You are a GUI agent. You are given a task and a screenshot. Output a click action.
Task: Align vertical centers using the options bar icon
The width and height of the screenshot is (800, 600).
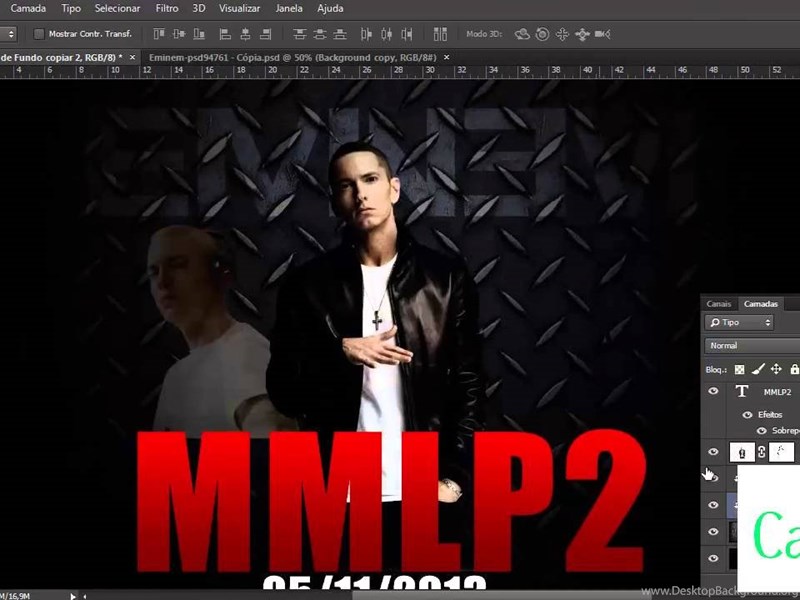179,34
